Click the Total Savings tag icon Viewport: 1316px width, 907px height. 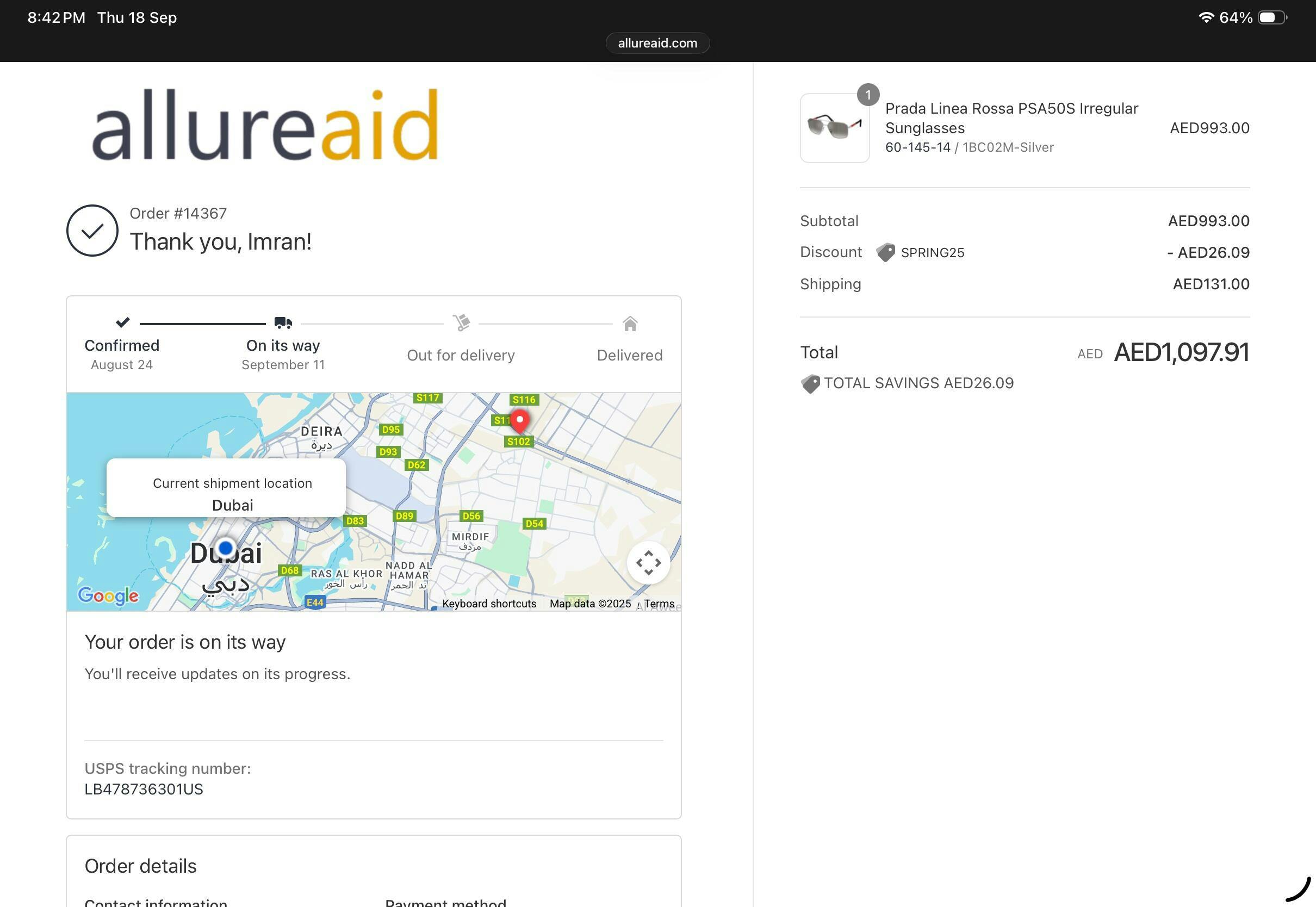tap(810, 383)
